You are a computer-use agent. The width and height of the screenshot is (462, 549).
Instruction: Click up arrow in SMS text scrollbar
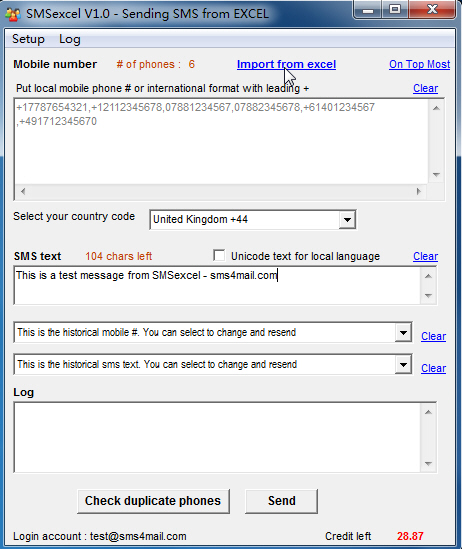pyautogui.click(x=428, y=276)
